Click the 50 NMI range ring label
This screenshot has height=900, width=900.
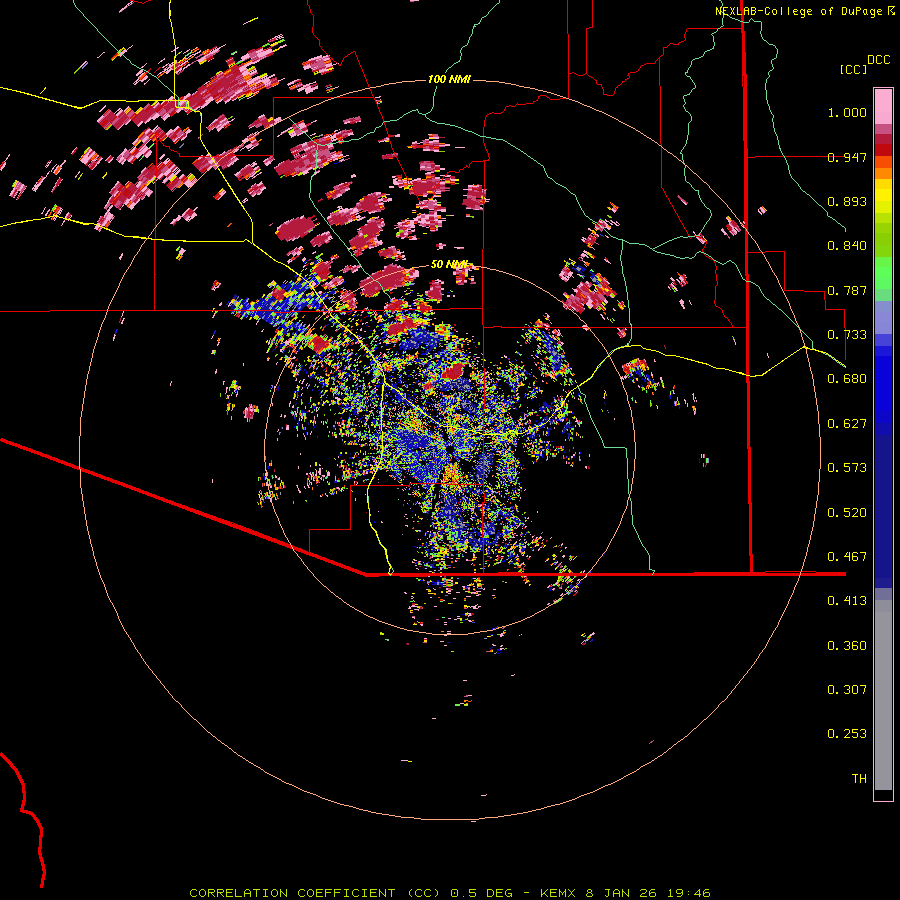(x=449, y=265)
